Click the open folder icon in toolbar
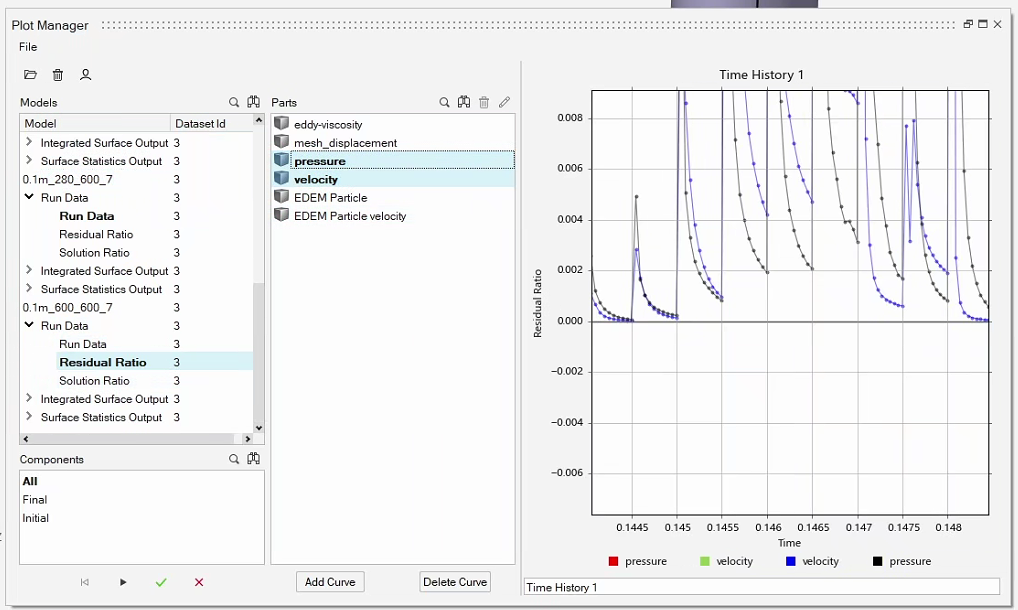This screenshot has width=1018, height=610. point(30,75)
